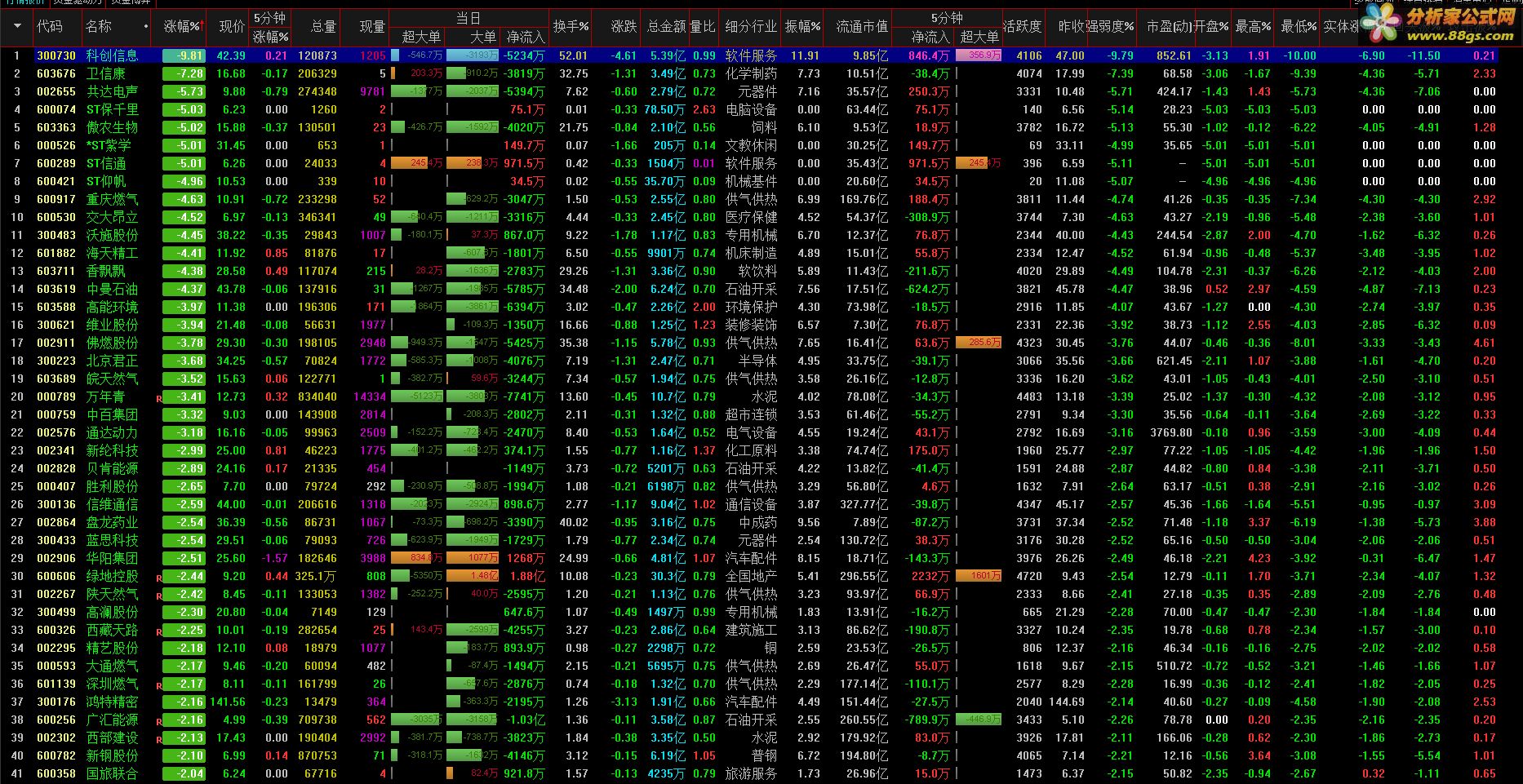This screenshot has width=1523, height=784.
Task: Sort by 涨跌 column header
Action: (x=624, y=27)
